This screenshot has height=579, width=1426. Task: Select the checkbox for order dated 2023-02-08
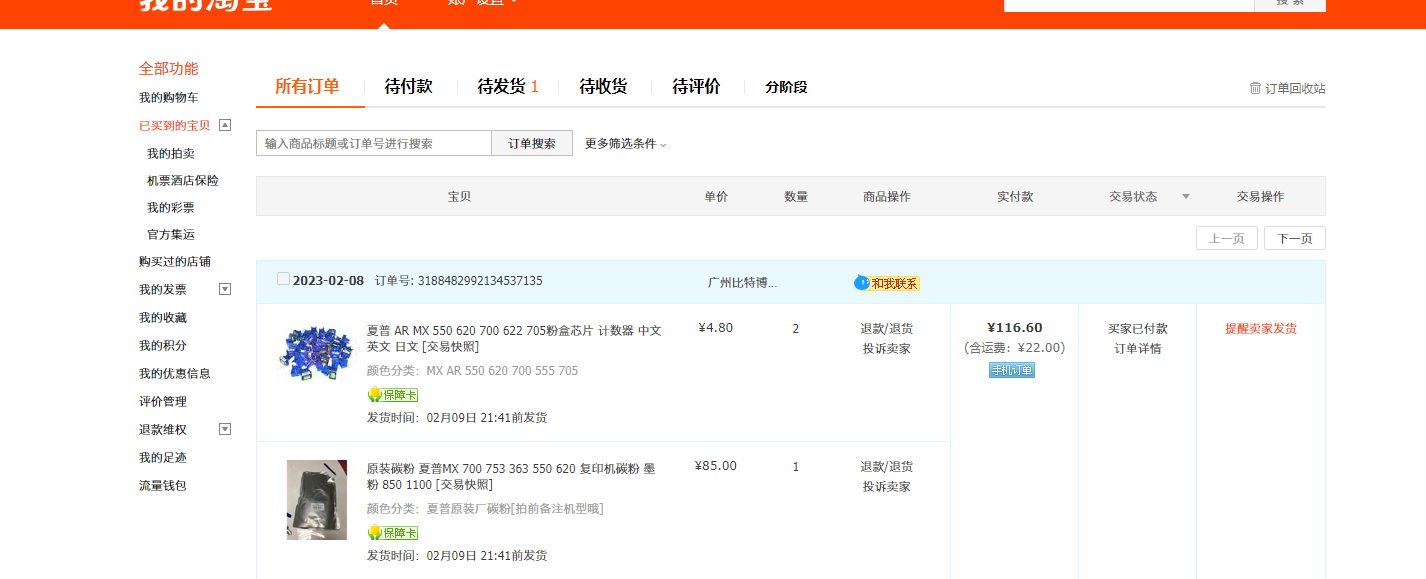click(x=283, y=279)
